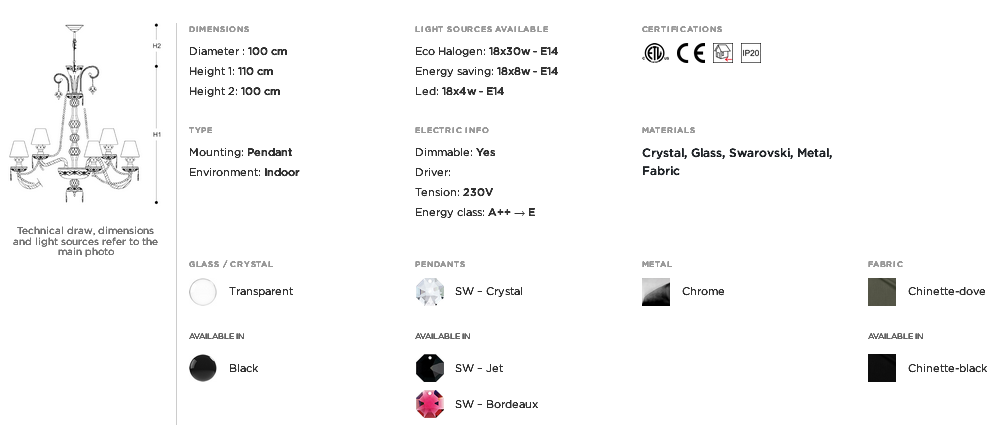Image resolution: width=997 pixels, height=425 pixels.
Task: Select the Black glass swatch
Action: [x=203, y=368]
